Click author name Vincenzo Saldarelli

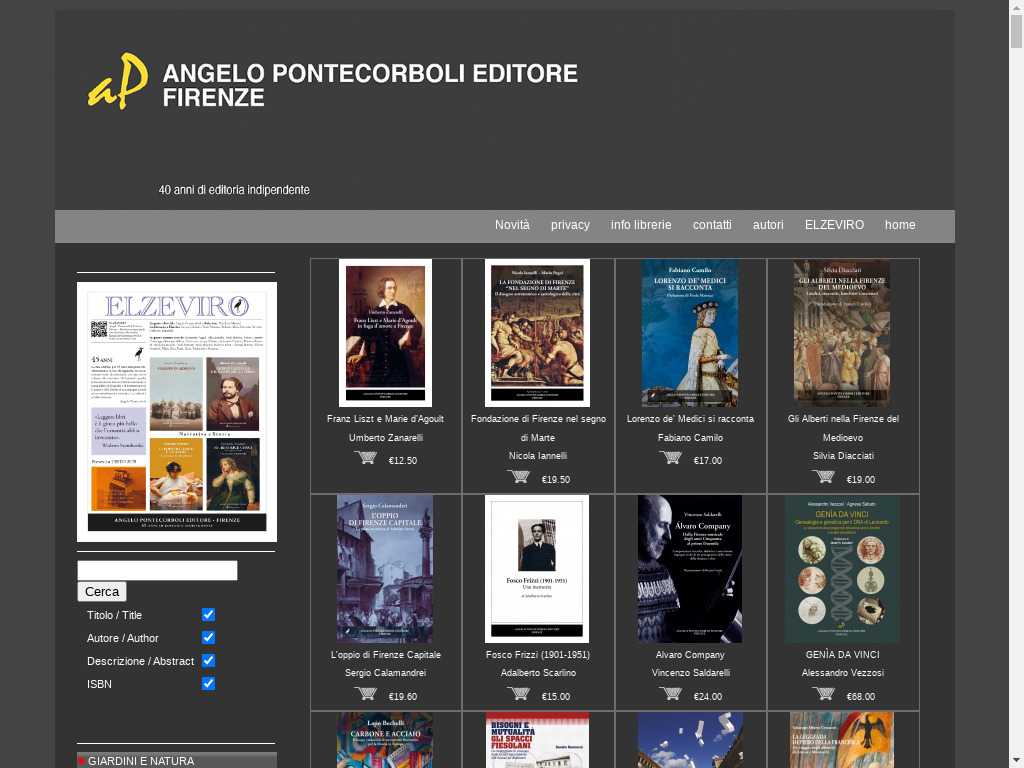click(x=690, y=673)
